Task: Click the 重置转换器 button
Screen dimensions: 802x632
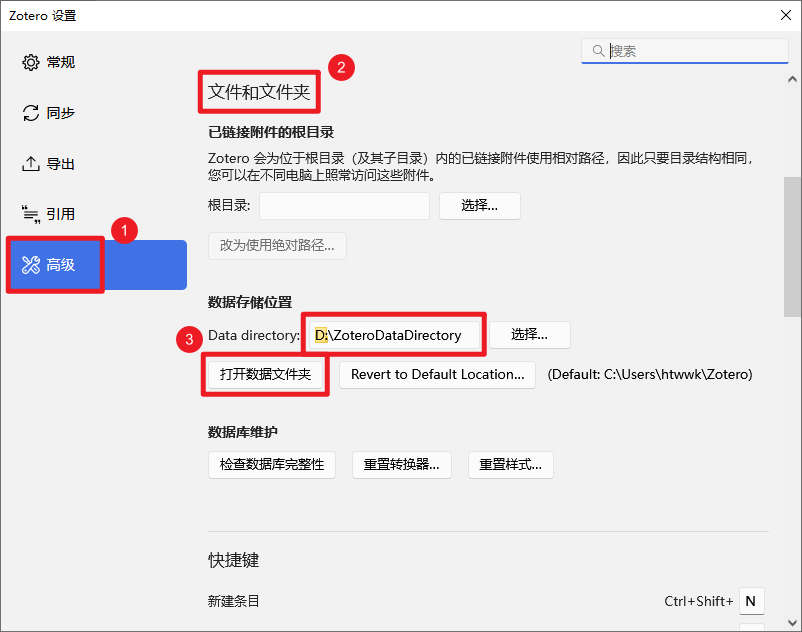Action: (401, 465)
